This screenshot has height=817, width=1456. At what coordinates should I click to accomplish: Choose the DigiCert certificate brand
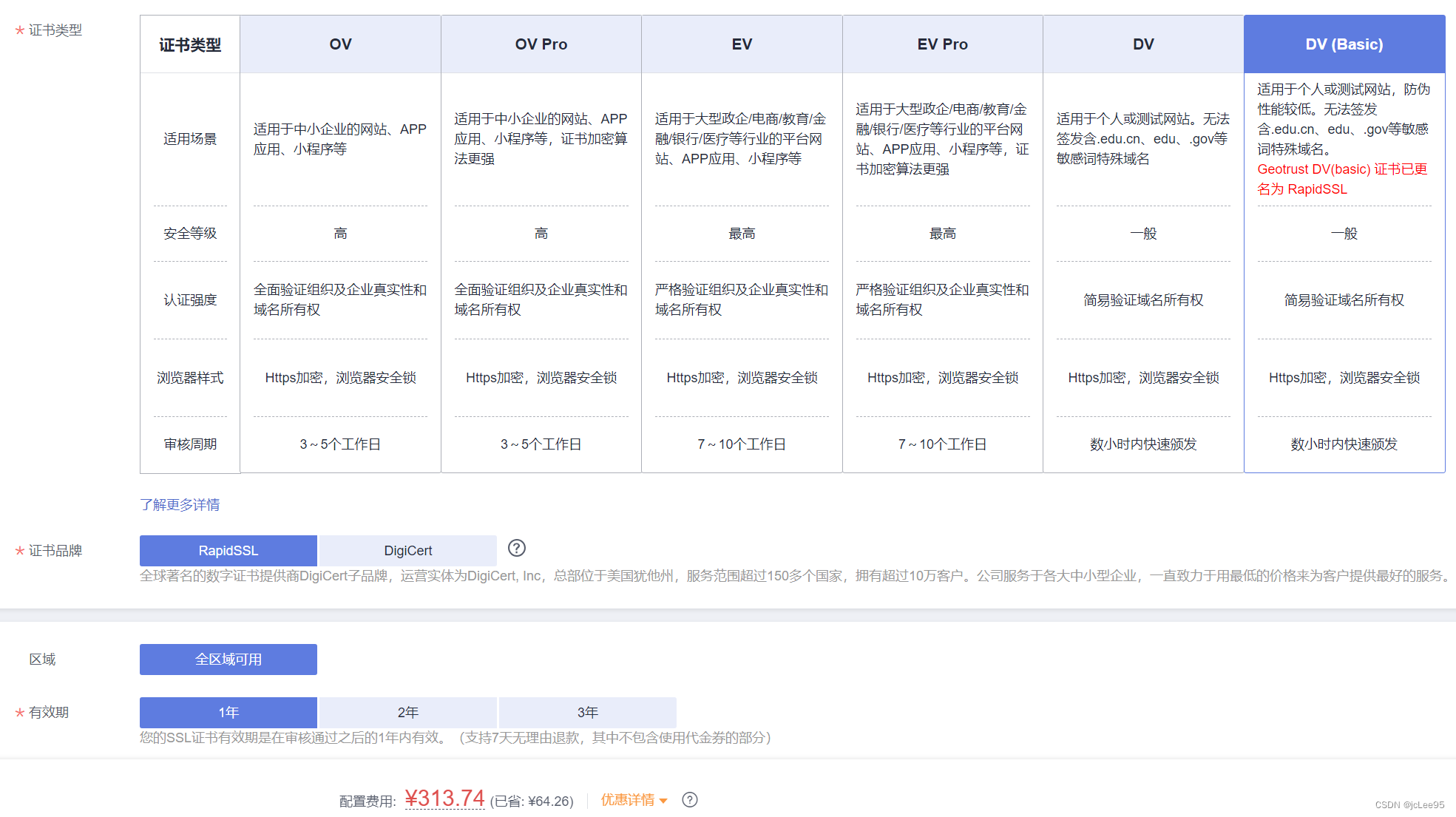[408, 551]
